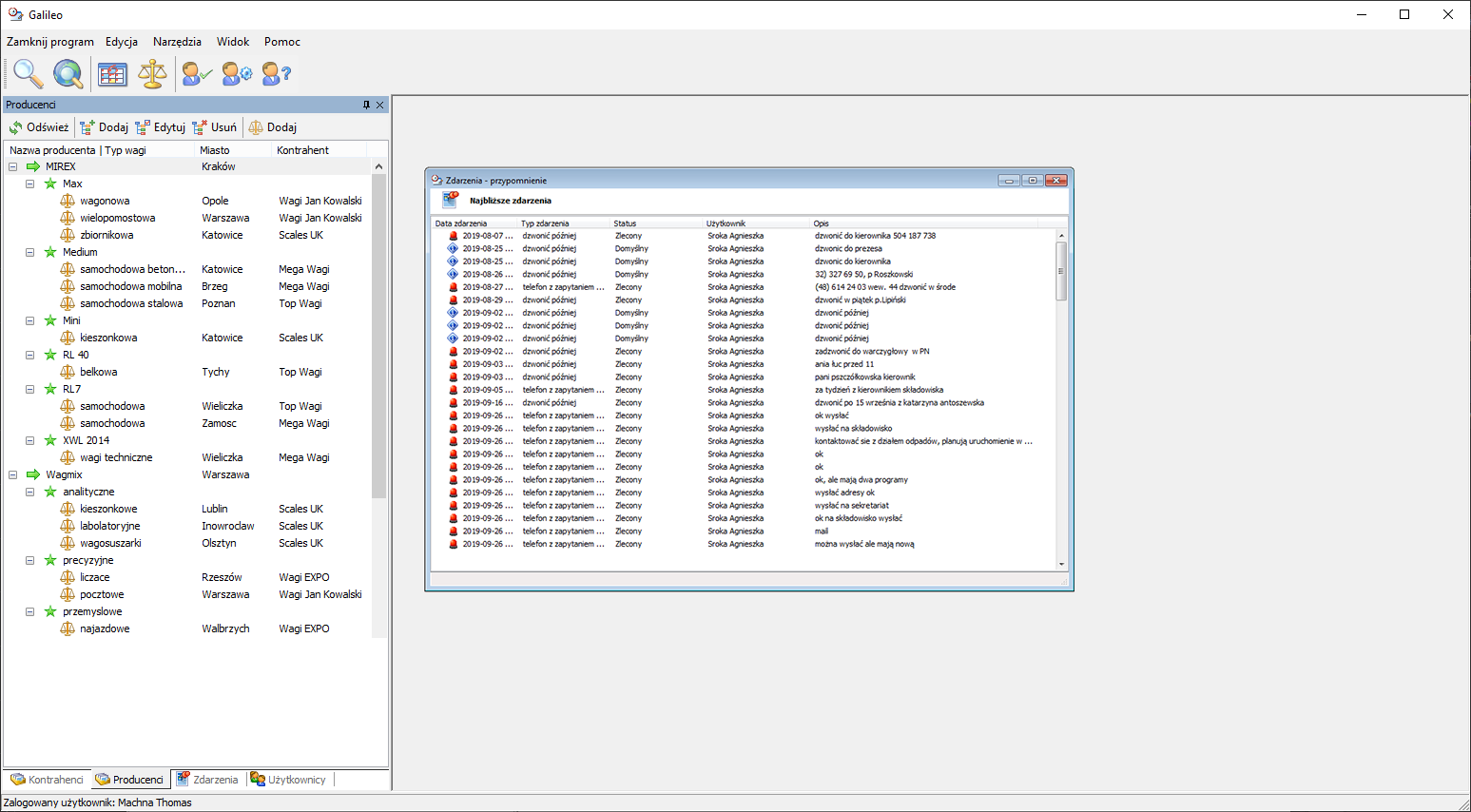This screenshot has width=1471, height=812.
Task: Collapse the Wagmix producer node
Action: click(x=13, y=474)
